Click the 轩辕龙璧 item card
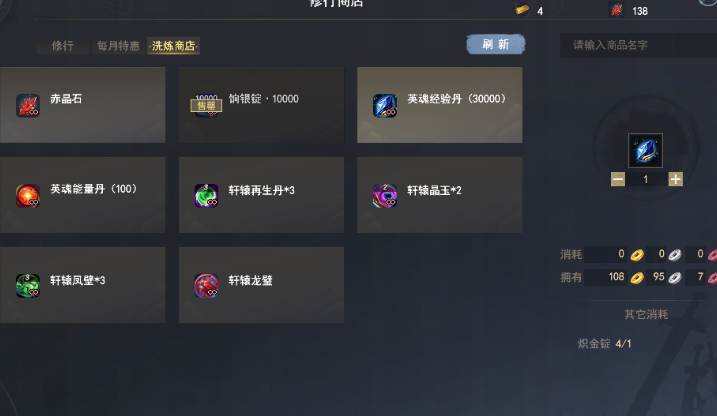The image size is (717, 416). tap(261, 285)
